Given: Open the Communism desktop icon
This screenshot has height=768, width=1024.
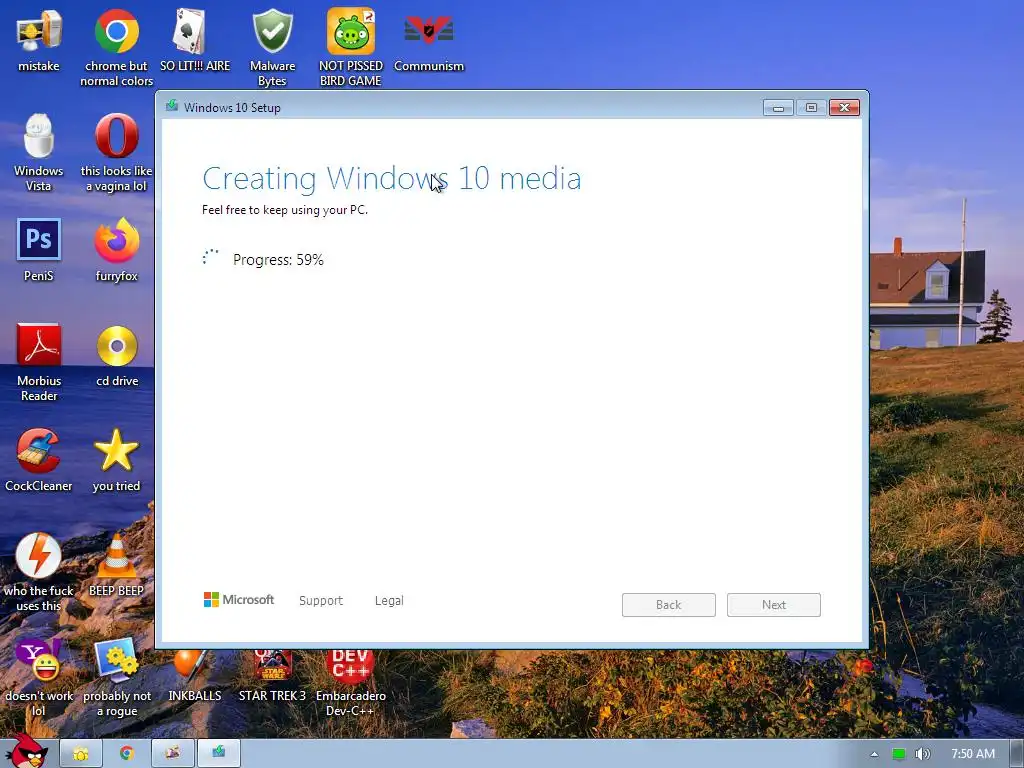Looking at the screenshot, I should [428, 30].
